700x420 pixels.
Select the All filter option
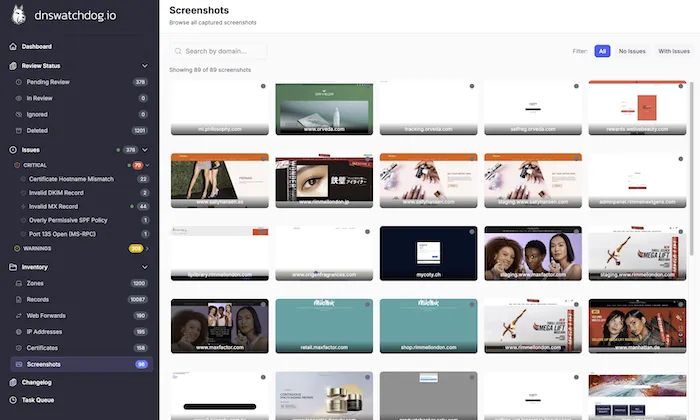[602, 51]
